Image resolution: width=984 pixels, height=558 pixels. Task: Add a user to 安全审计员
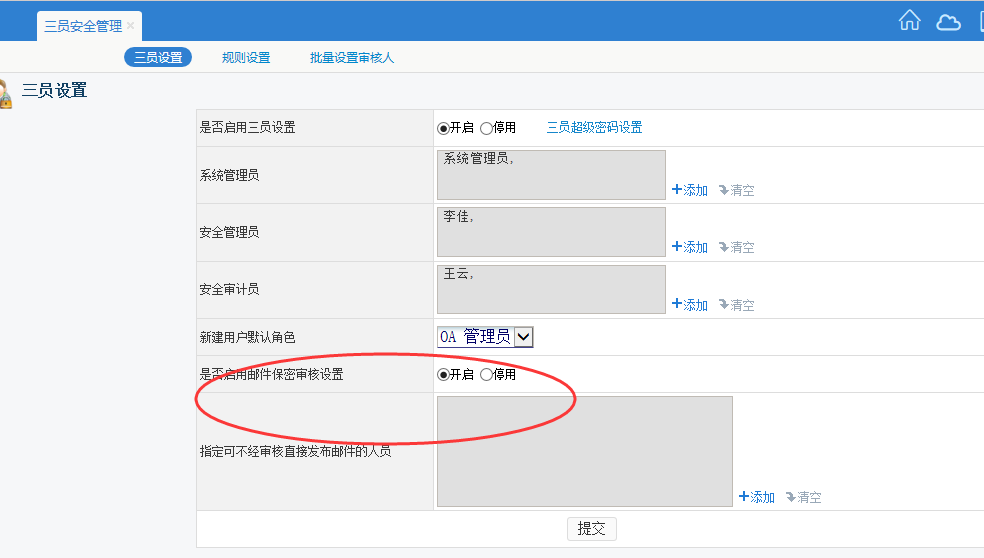pyautogui.click(x=690, y=305)
